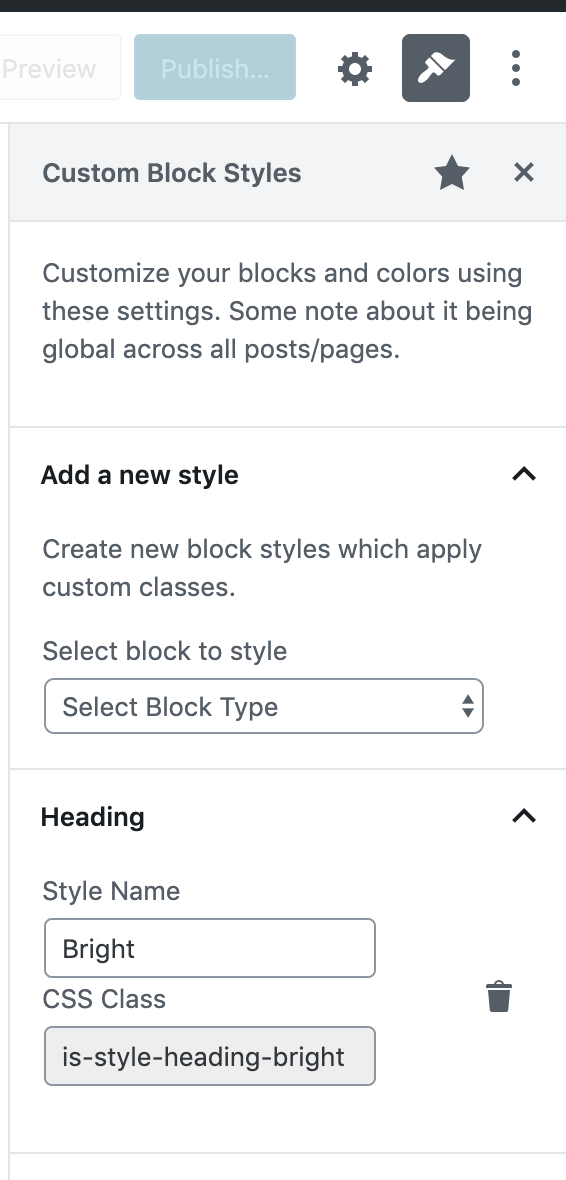566x1180 pixels.
Task: Unpin sidebar with the star icon
Action: 452,173
